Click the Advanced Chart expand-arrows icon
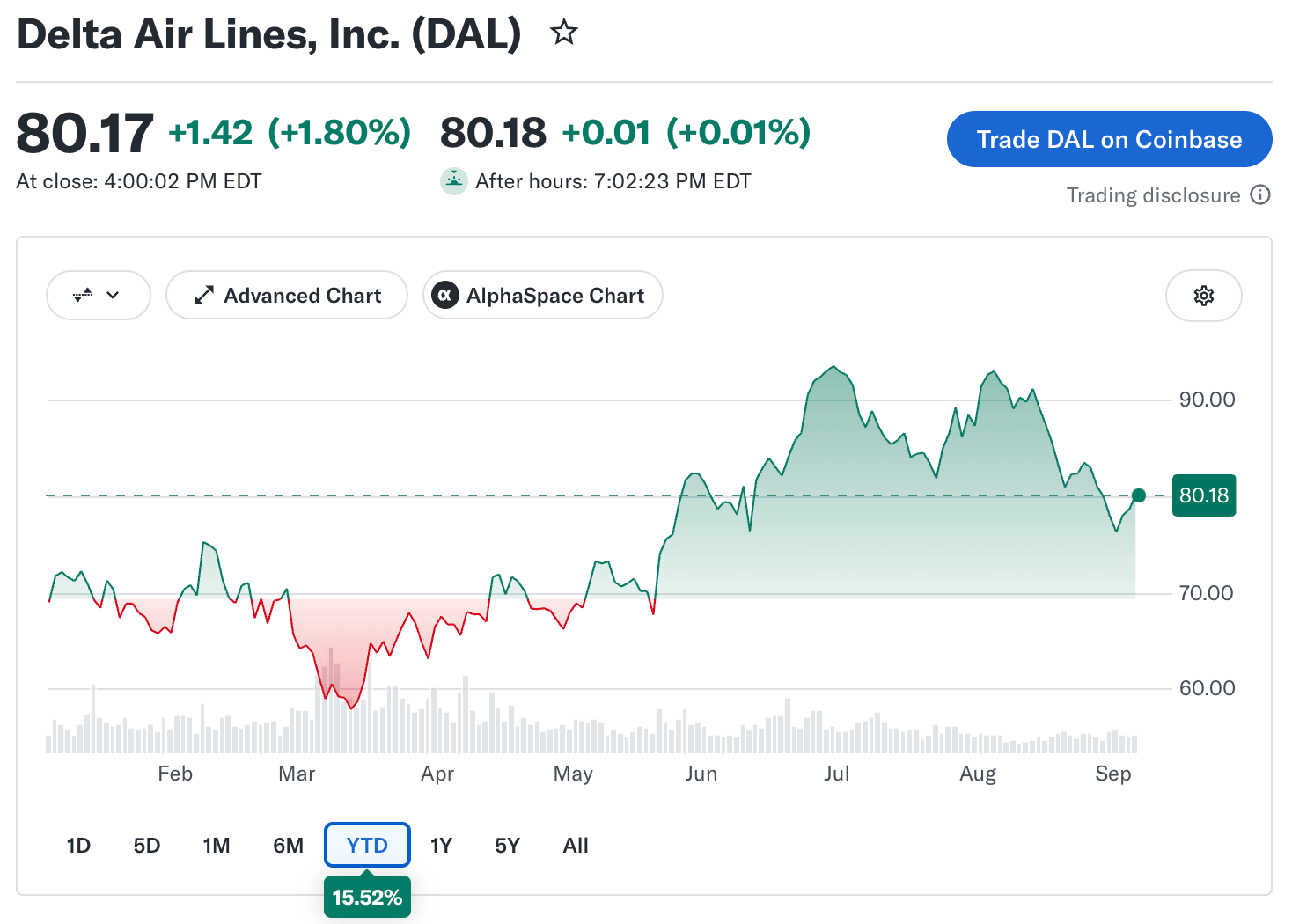This screenshot has height=924, width=1292. coord(204,296)
